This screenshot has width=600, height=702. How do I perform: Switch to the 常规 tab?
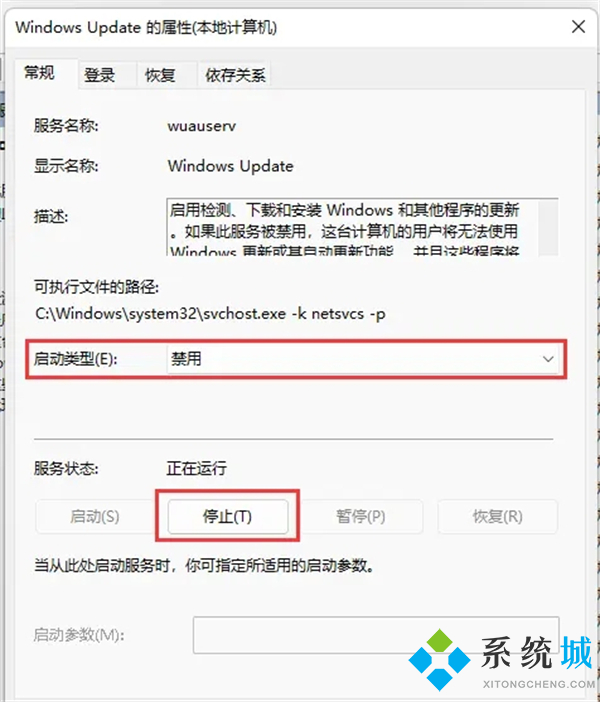(x=39, y=73)
